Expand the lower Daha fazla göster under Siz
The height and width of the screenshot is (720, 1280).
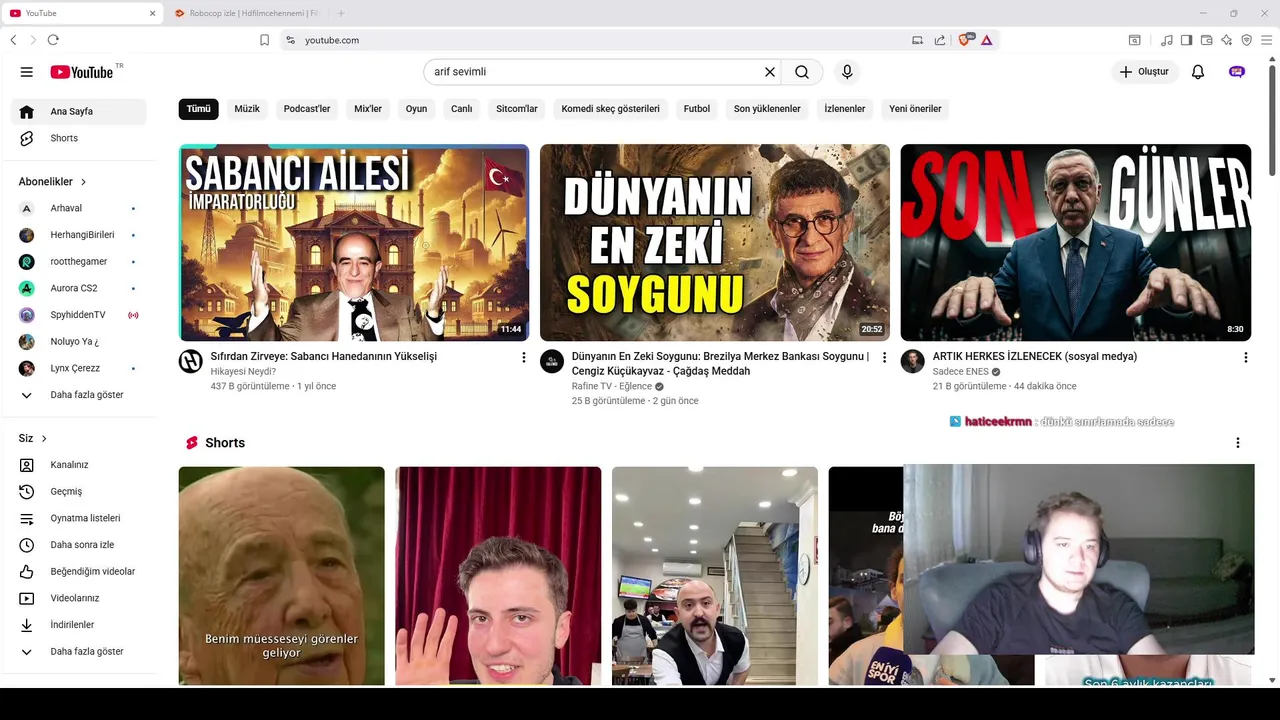[x=79, y=651]
